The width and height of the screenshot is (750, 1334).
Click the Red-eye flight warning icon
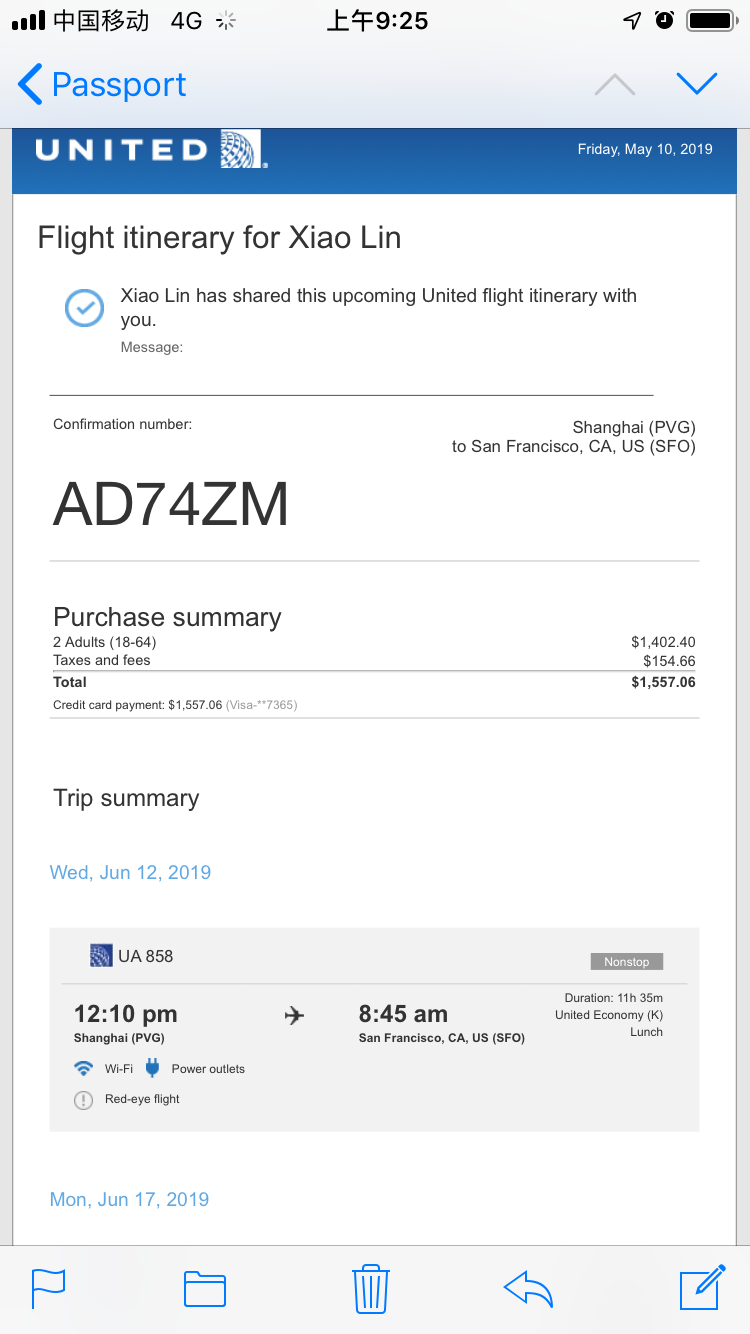pos(84,1099)
